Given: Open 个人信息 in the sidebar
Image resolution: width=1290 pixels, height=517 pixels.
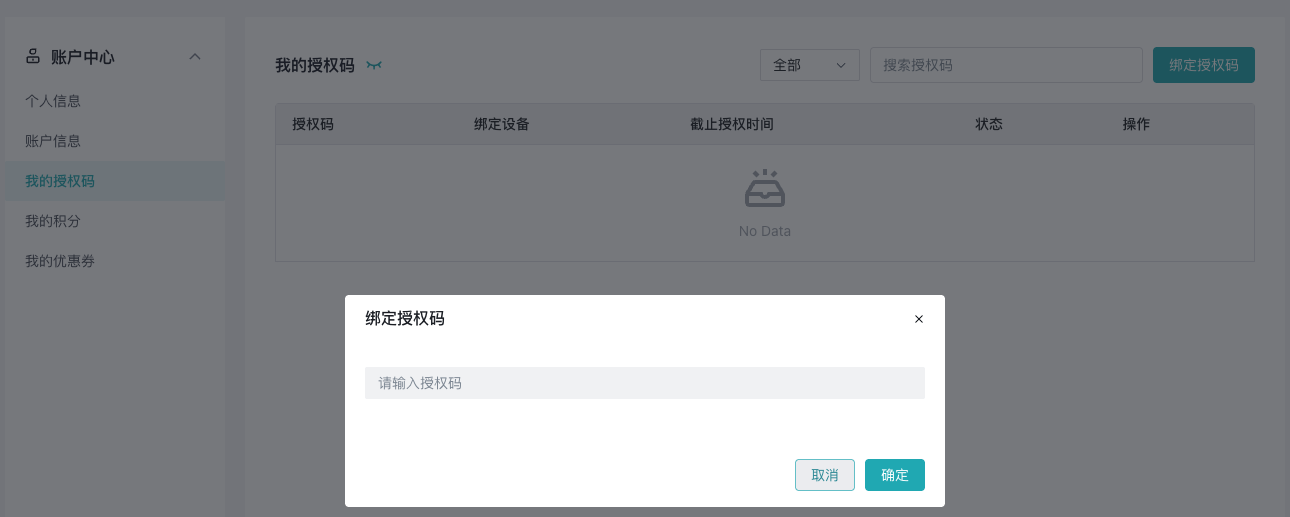Looking at the screenshot, I should (53, 101).
